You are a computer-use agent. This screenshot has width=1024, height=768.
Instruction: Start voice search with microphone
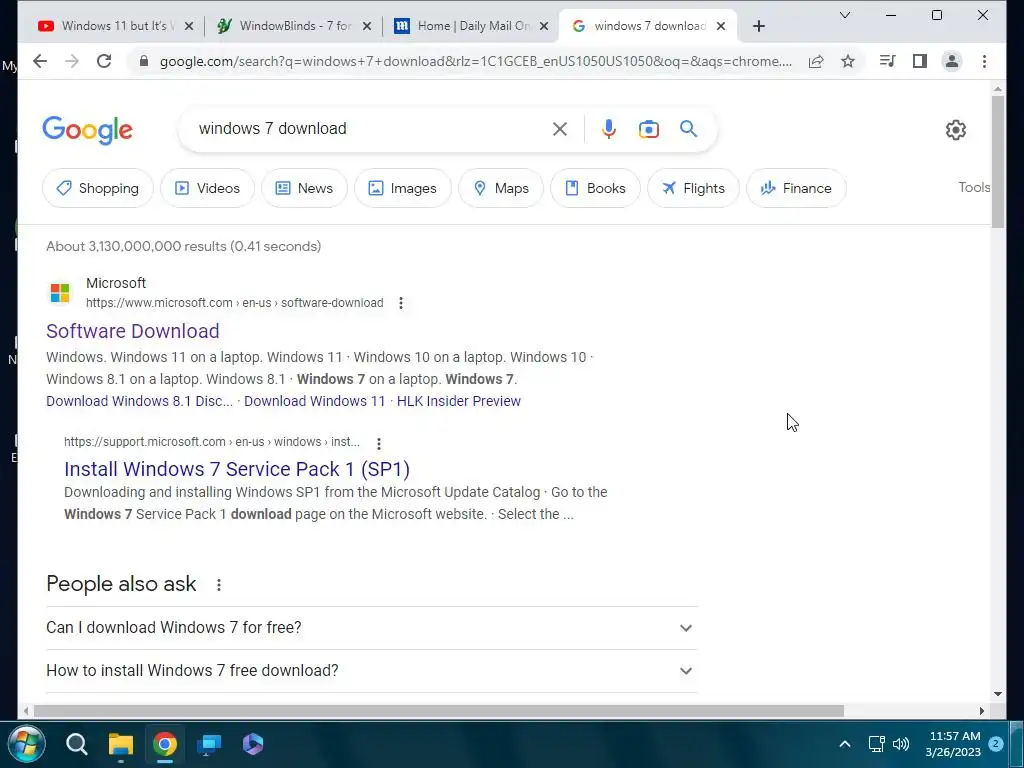[x=609, y=129]
